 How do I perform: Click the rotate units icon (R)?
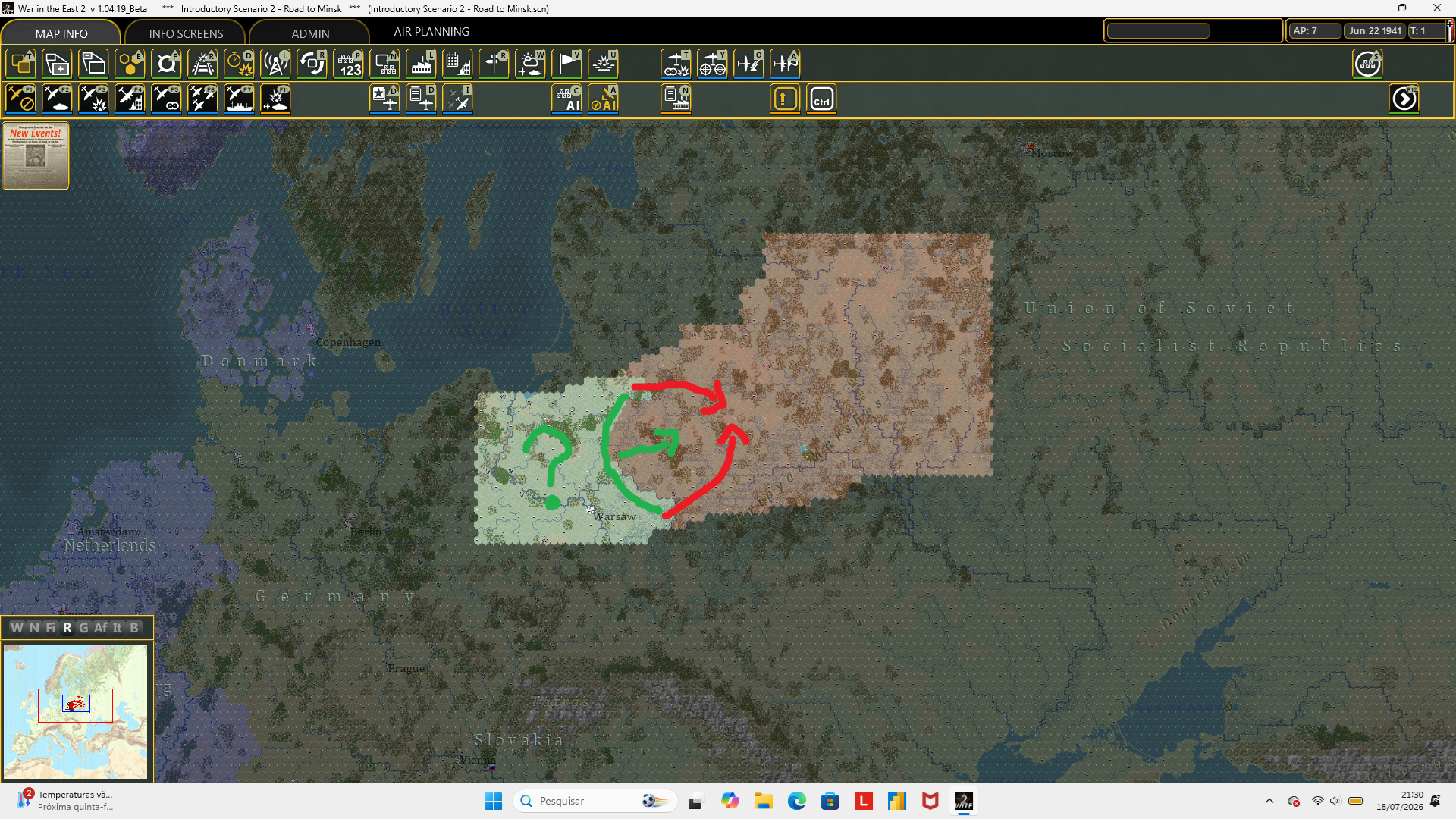312,64
